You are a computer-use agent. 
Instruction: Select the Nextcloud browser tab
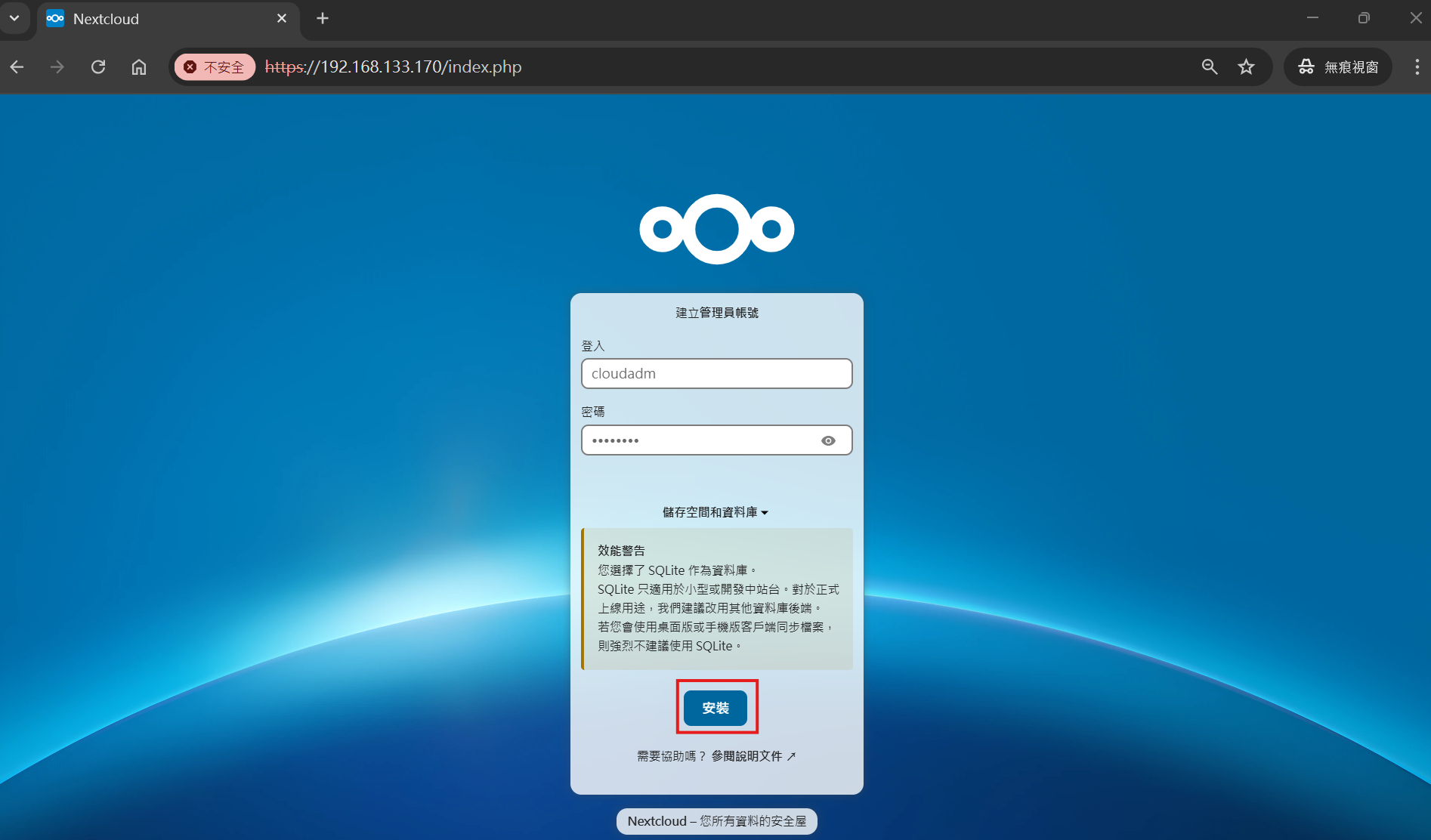tap(151, 19)
